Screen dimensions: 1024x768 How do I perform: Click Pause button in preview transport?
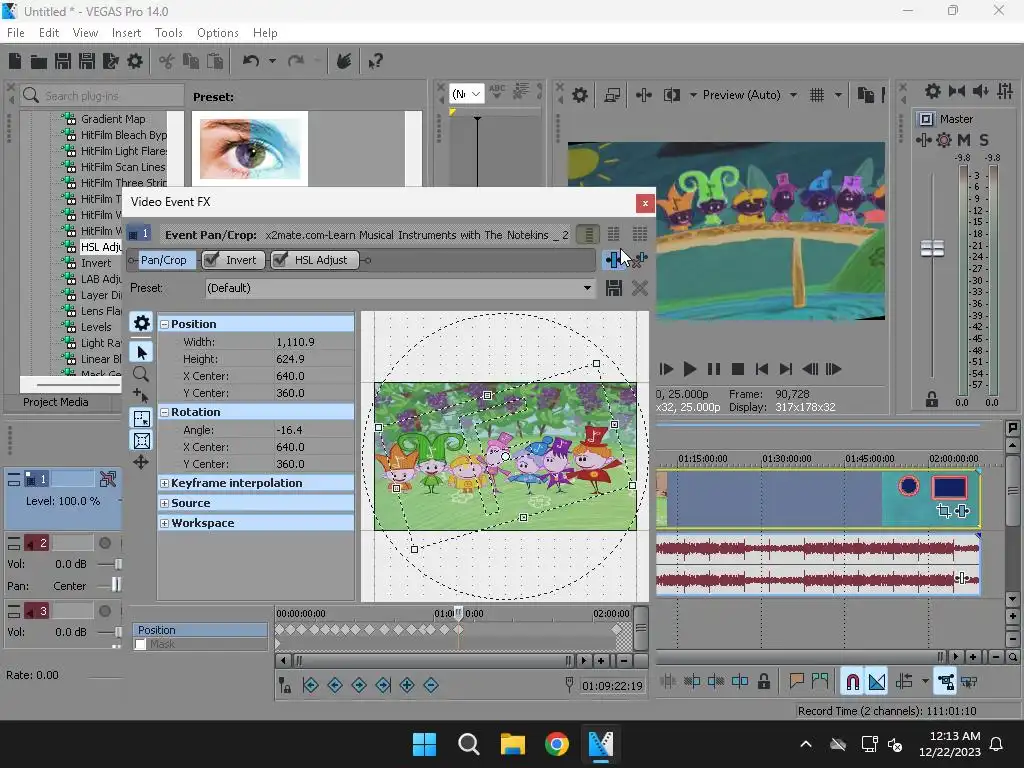pyautogui.click(x=714, y=369)
